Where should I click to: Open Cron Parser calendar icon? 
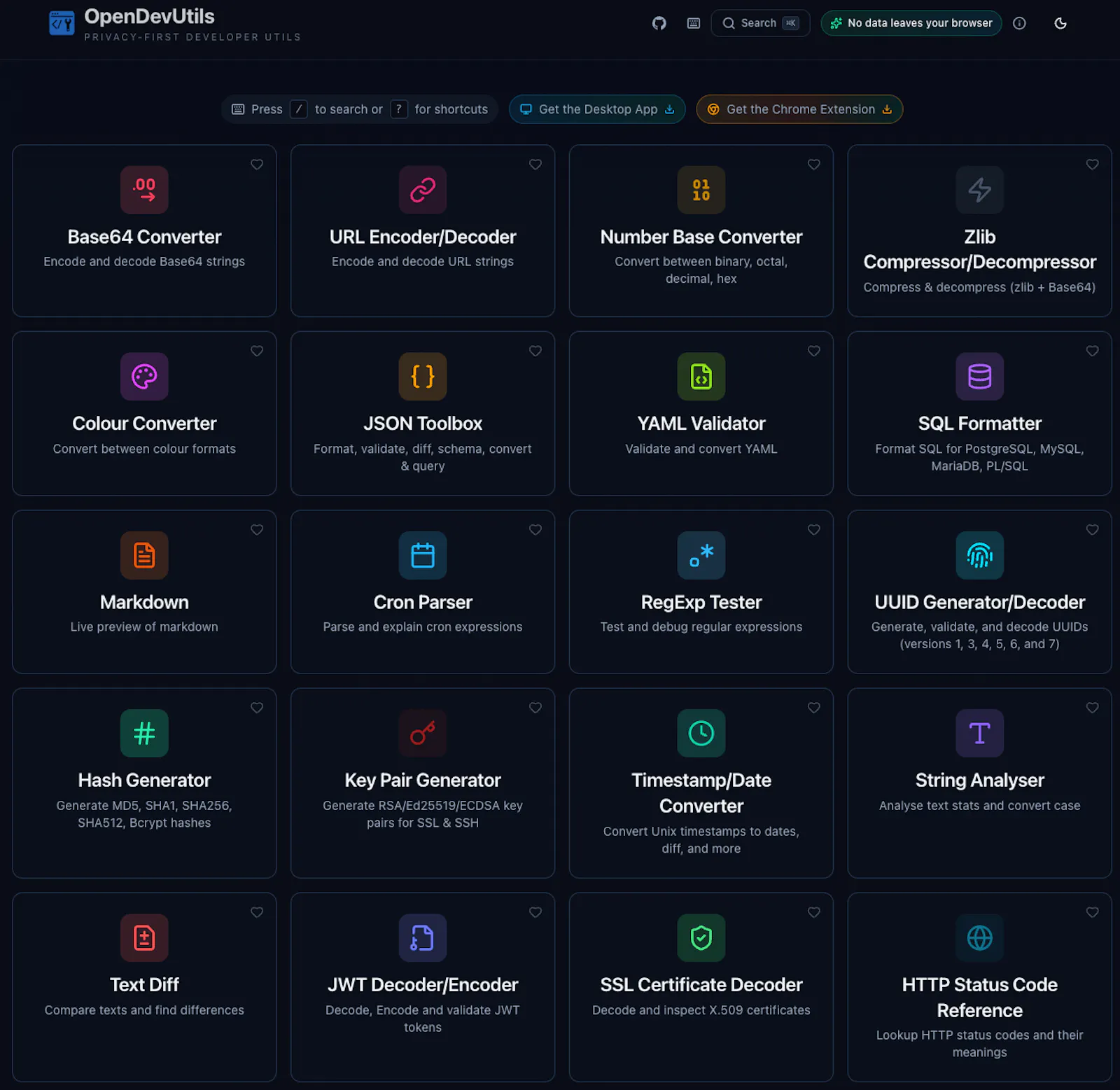click(x=423, y=555)
